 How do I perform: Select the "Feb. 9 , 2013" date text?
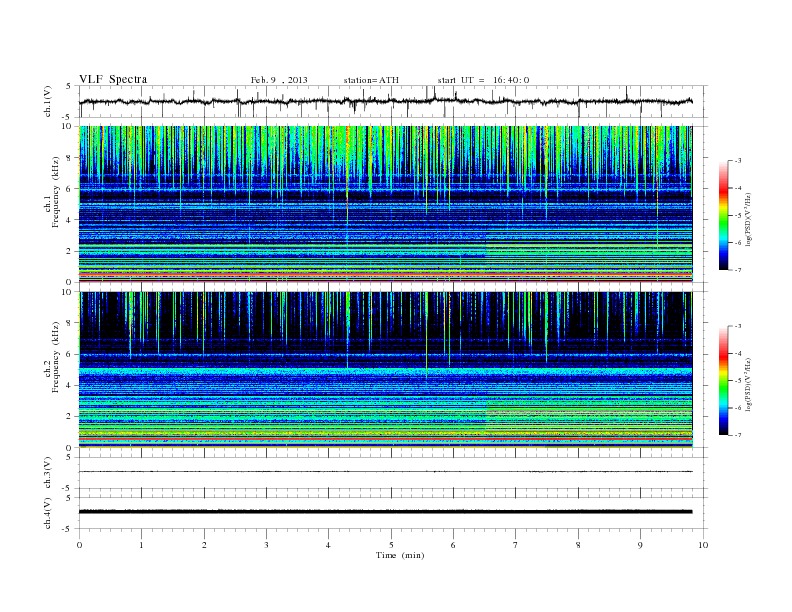279,80
